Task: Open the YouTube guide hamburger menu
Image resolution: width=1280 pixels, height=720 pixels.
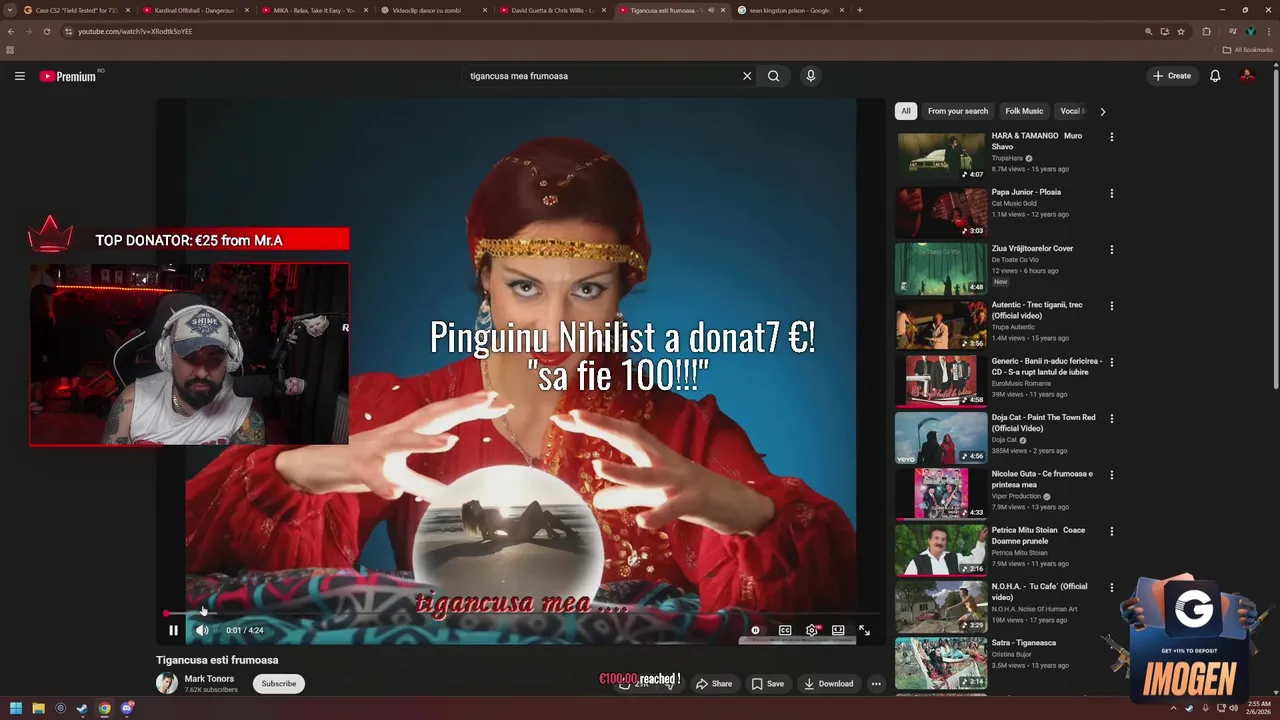Action: [x=19, y=76]
